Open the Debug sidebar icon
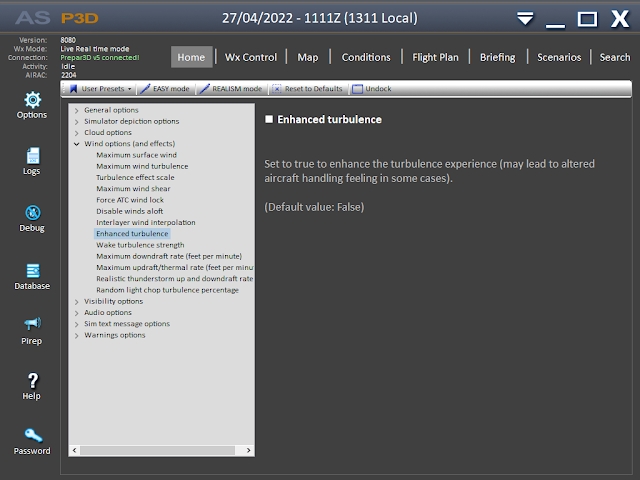Image resolution: width=640 pixels, height=480 pixels. pyautogui.click(x=32, y=213)
